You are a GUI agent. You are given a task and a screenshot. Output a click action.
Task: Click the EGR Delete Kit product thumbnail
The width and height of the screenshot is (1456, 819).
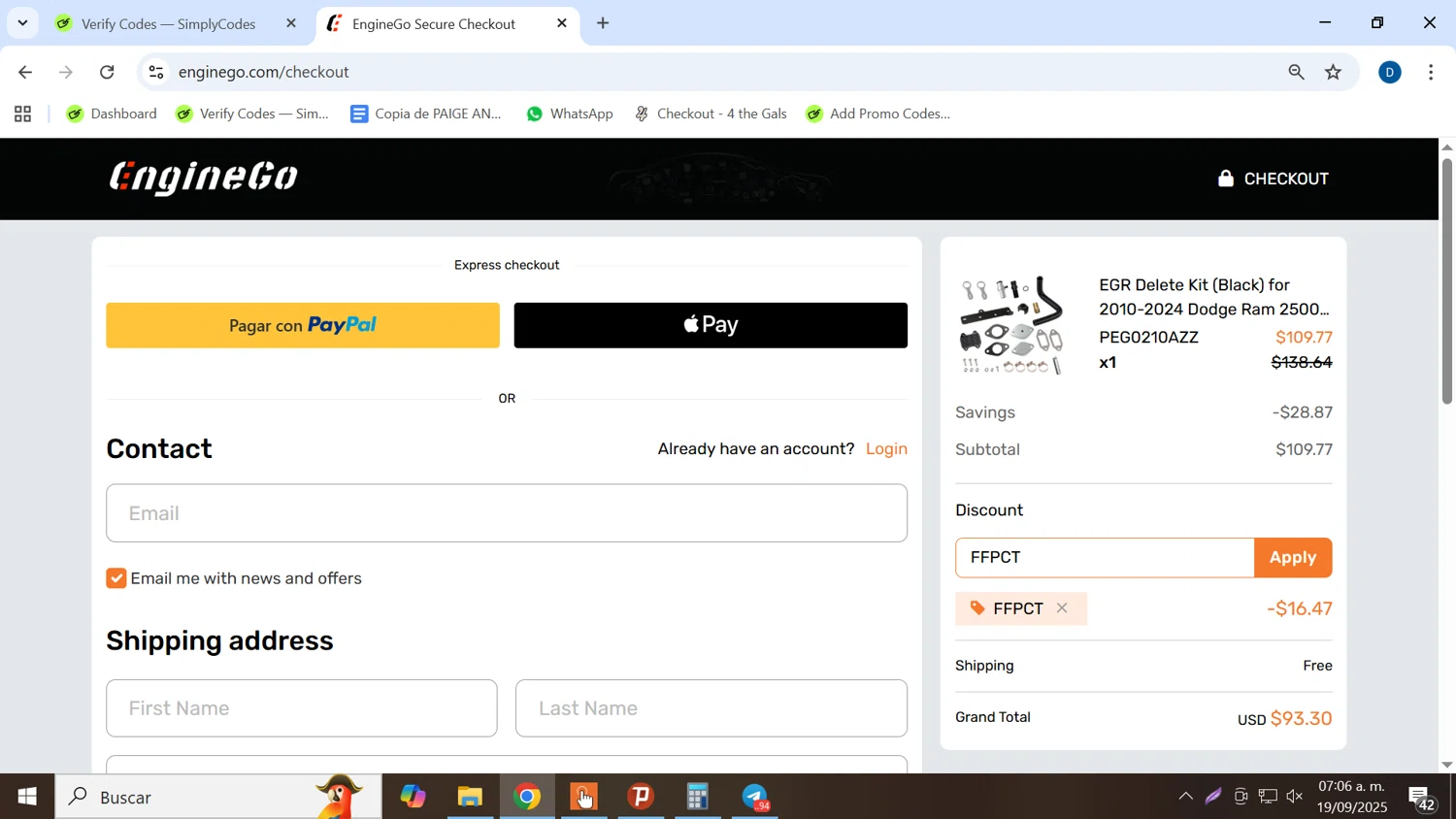(x=1011, y=325)
